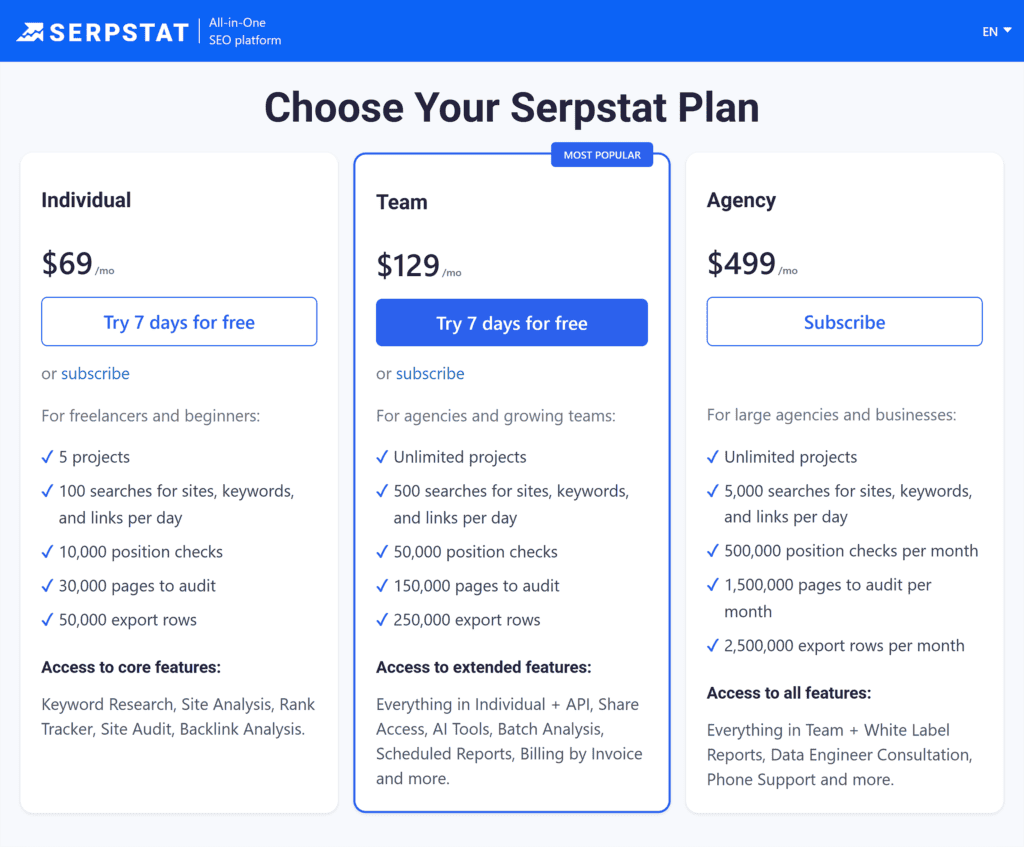Click the checkmark beside "30,000 pages to audit"
This screenshot has height=847, width=1024.
pos(47,586)
